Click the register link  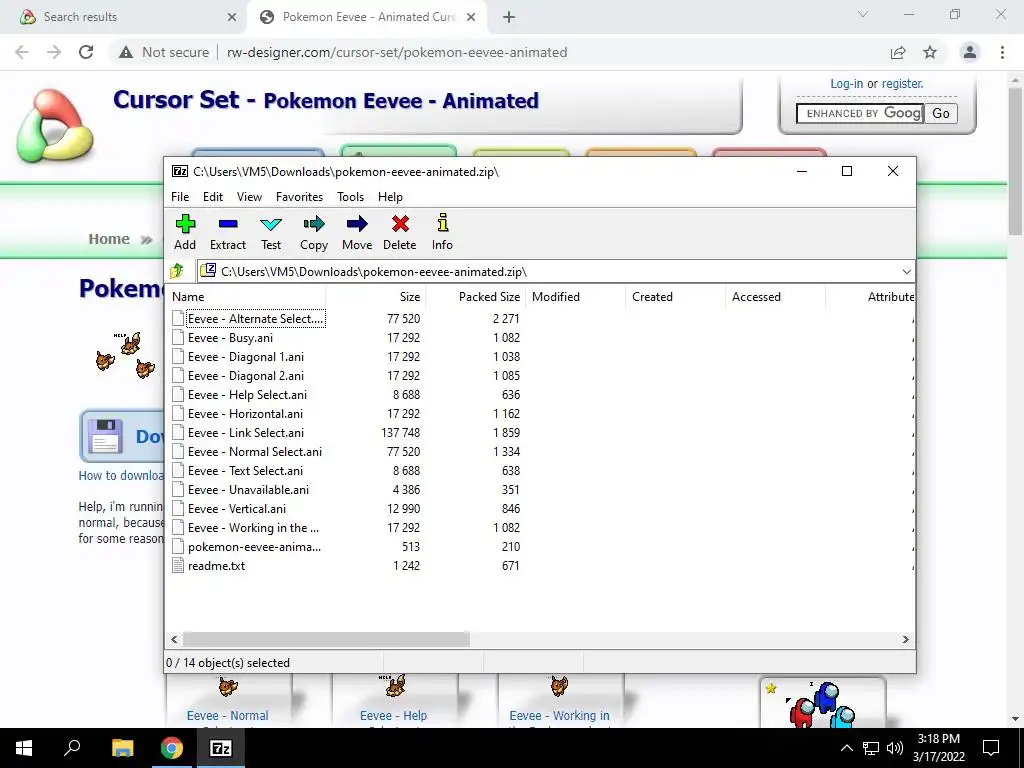[903, 84]
